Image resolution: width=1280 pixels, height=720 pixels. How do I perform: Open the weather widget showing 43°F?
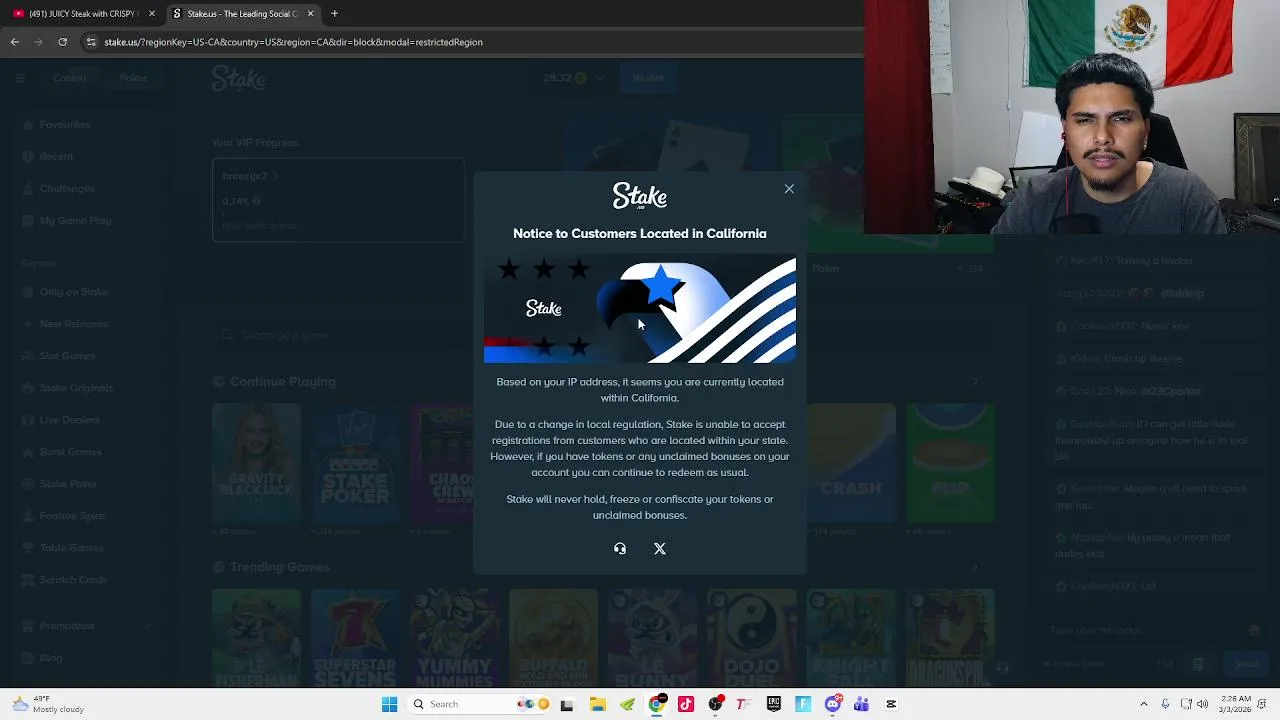pyautogui.click(x=47, y=704)
